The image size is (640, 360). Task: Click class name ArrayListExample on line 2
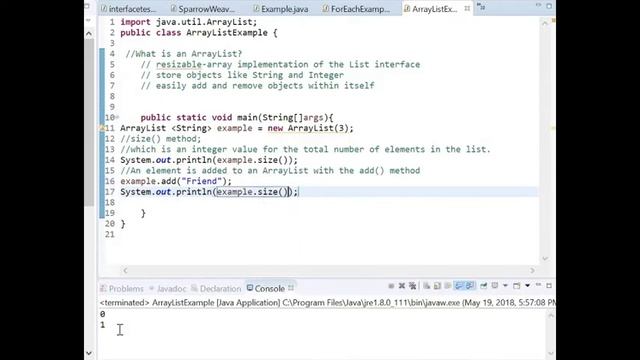click(227, 33)
